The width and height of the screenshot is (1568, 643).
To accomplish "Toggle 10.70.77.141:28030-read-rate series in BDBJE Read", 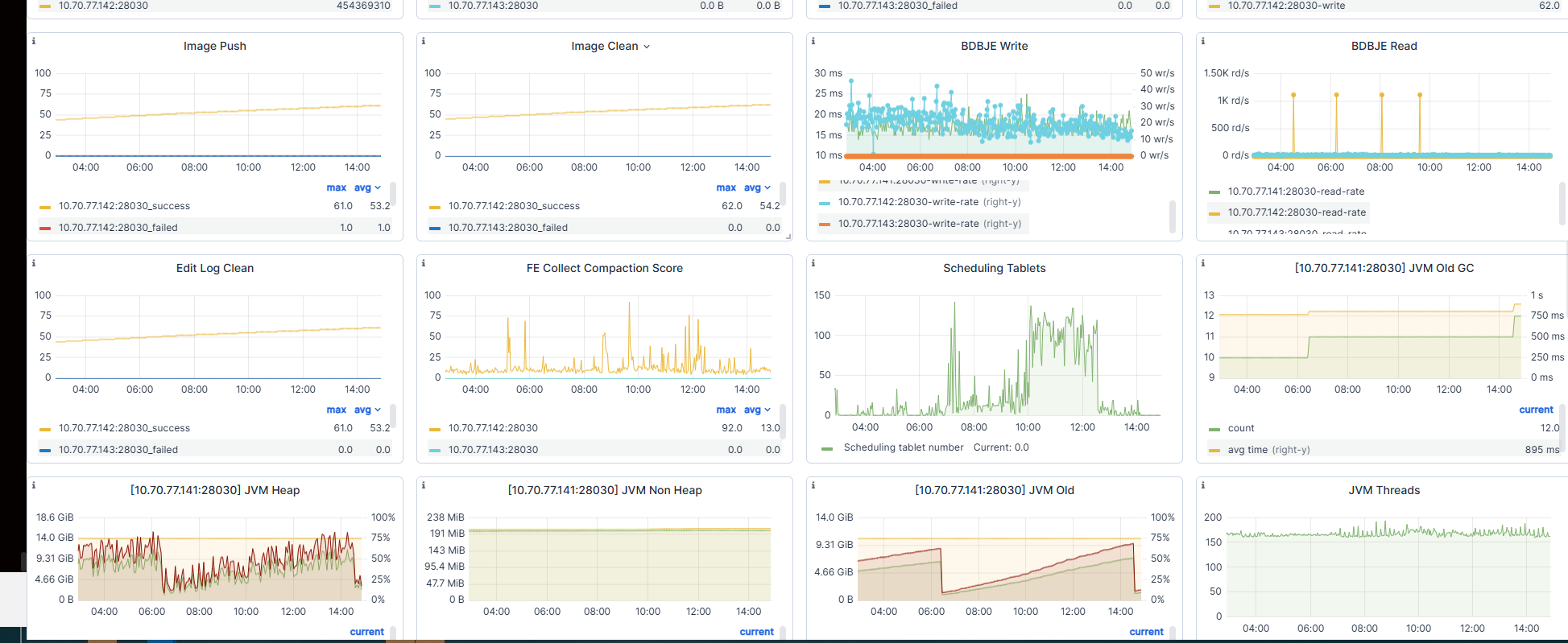I will pyautogui.click(x=1296, y=192).
